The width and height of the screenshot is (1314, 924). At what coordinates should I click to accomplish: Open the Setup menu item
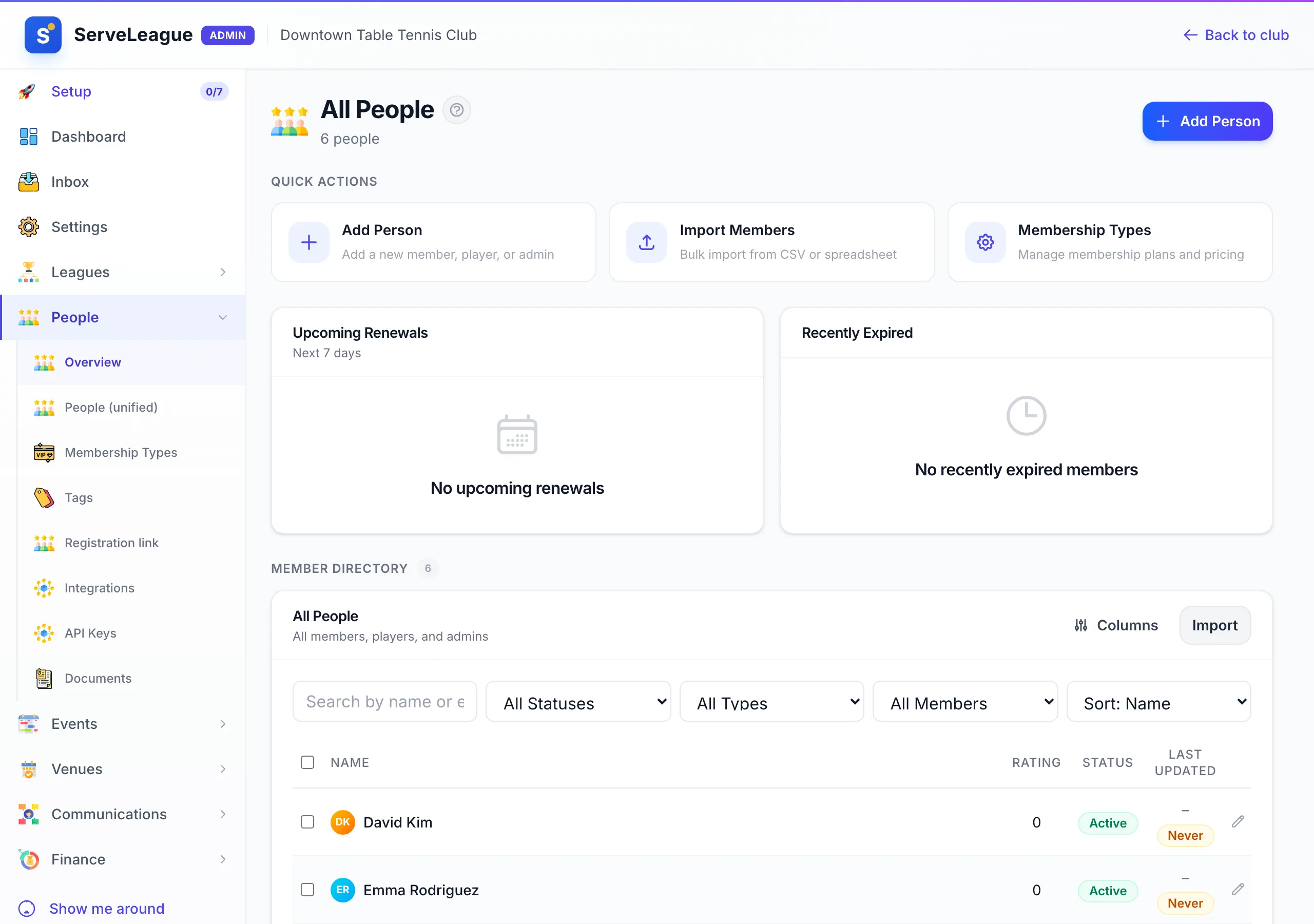pos(123,91)
